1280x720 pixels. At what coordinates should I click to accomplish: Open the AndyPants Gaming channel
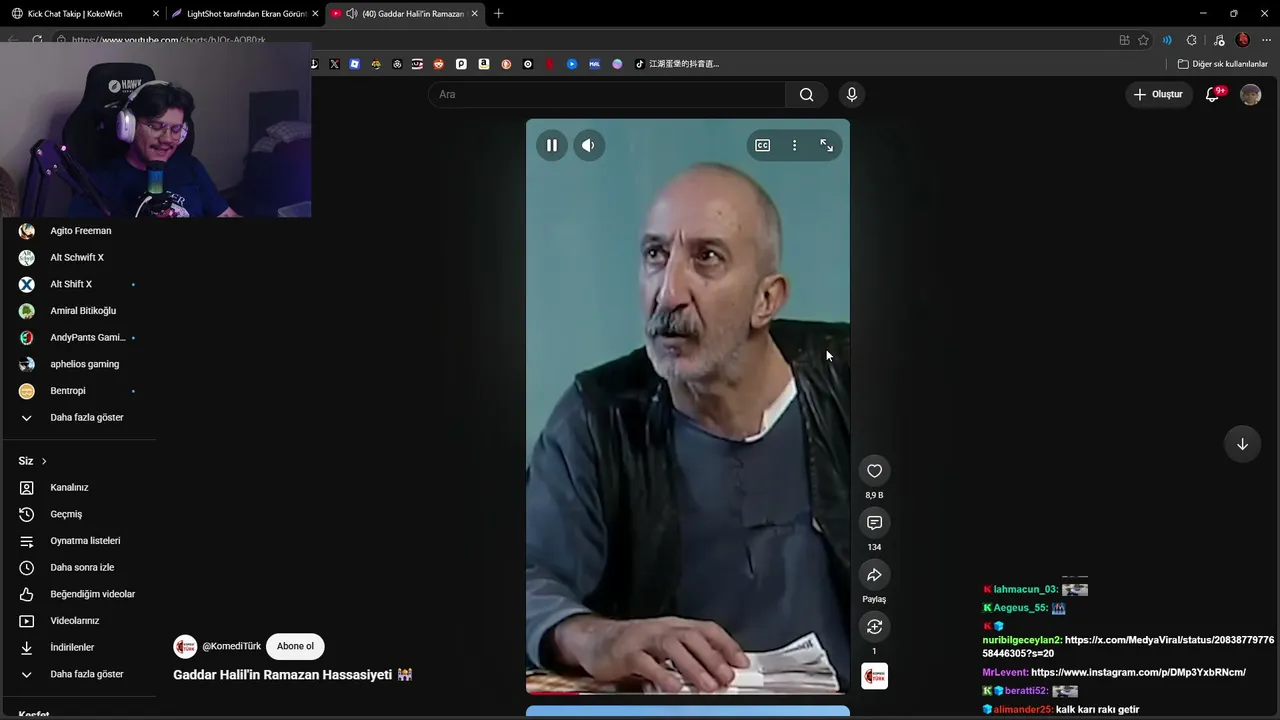coord(79,337)
